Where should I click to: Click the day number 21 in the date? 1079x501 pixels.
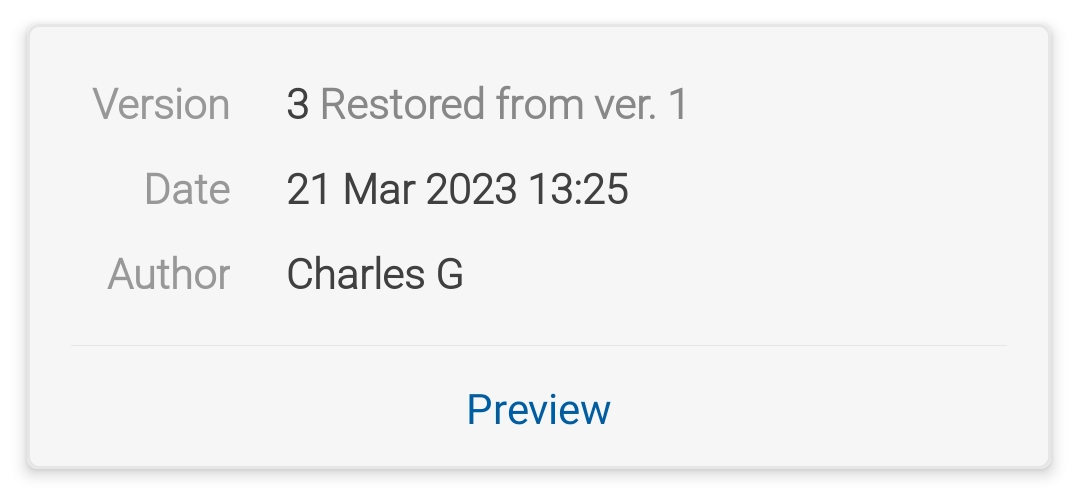click(309, 189)
